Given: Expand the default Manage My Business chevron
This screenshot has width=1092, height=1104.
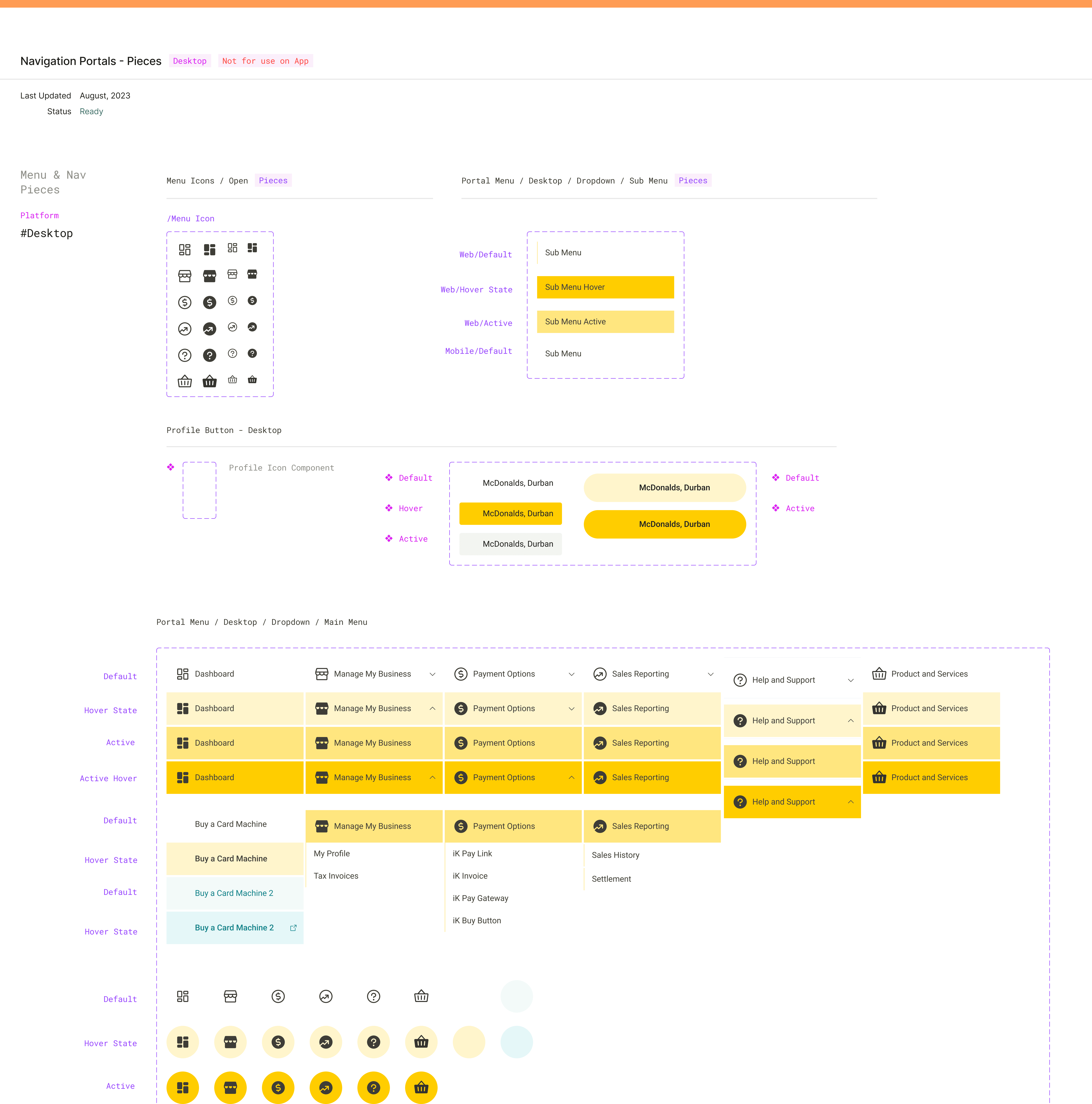Looking at the screenshot, I should 433,674.
